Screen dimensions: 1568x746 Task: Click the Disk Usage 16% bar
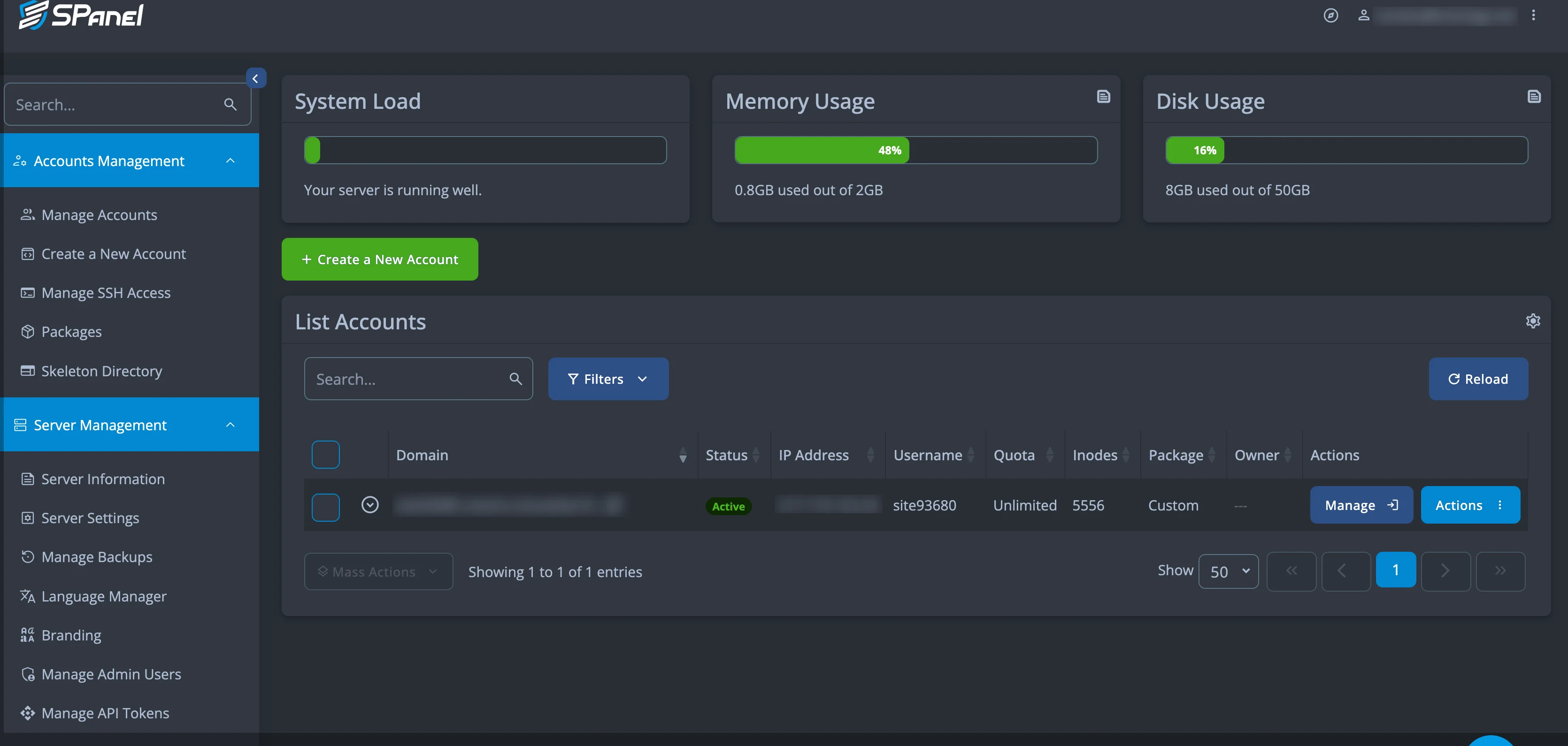click(x=1346, y=150)
